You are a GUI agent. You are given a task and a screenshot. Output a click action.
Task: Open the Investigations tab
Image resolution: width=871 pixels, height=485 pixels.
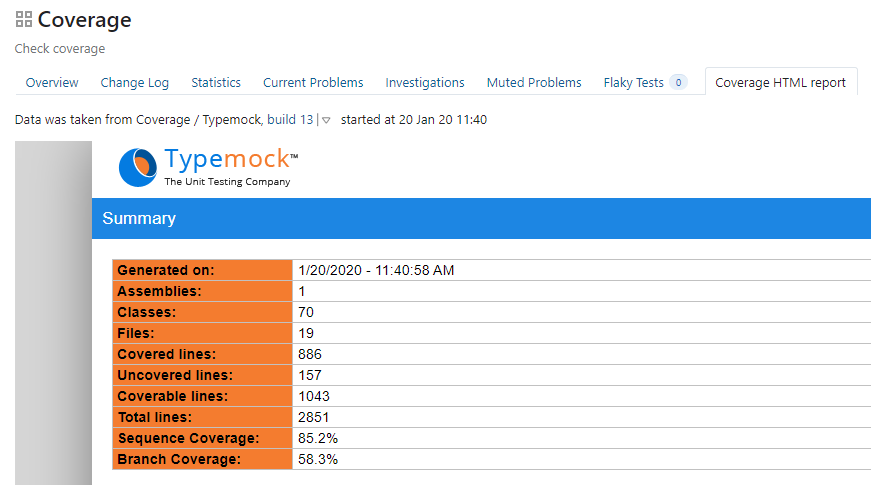[425, 83]
